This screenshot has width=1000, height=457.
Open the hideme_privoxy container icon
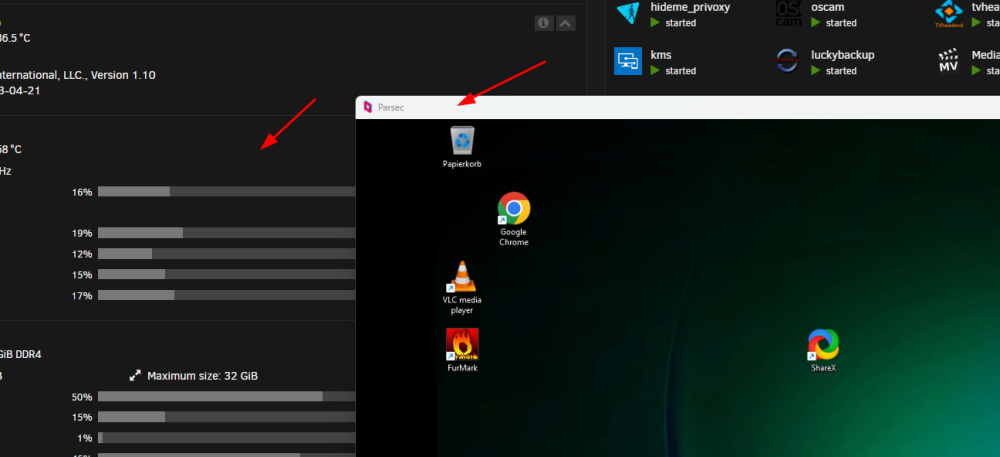(628, 14)
